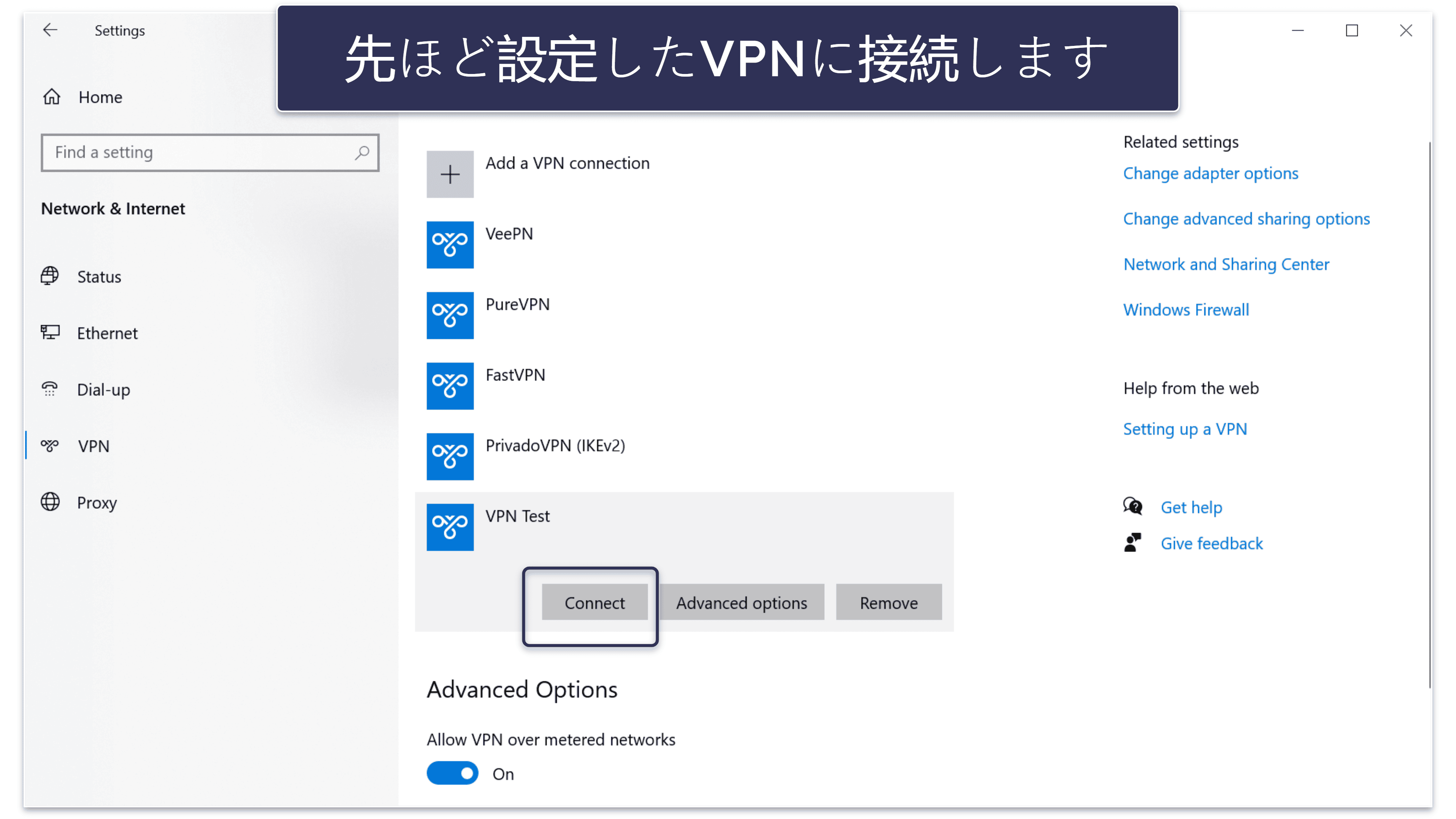Click the vertical scrollbar on the right
This screenshot has height=819, width=1456.
(x=1430, y=415)
